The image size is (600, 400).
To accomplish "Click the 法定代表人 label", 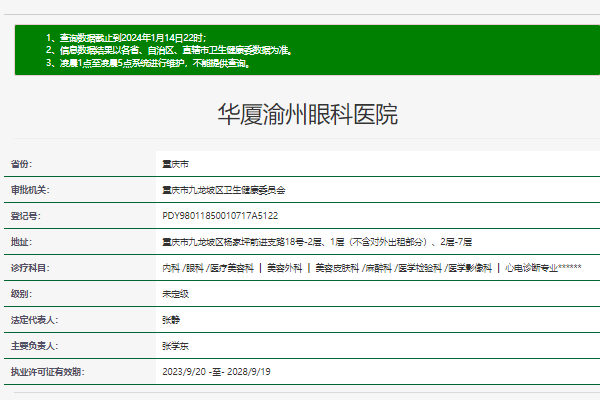I will tap(34, 320).
